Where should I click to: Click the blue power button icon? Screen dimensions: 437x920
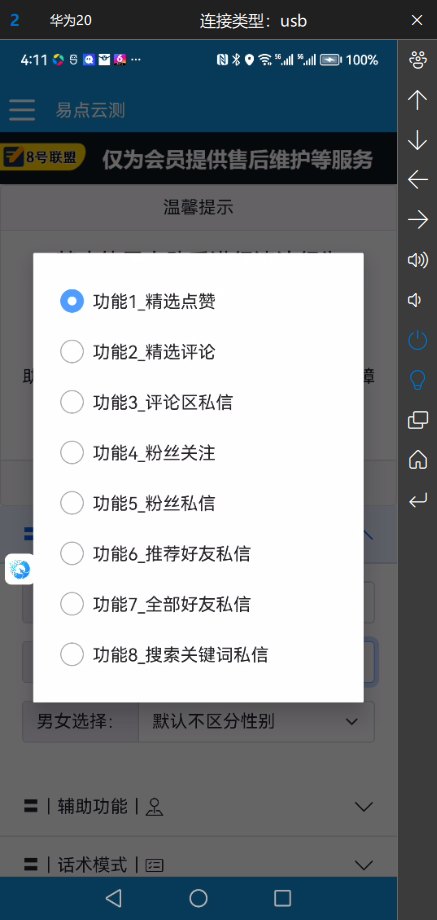click(418, 340)
